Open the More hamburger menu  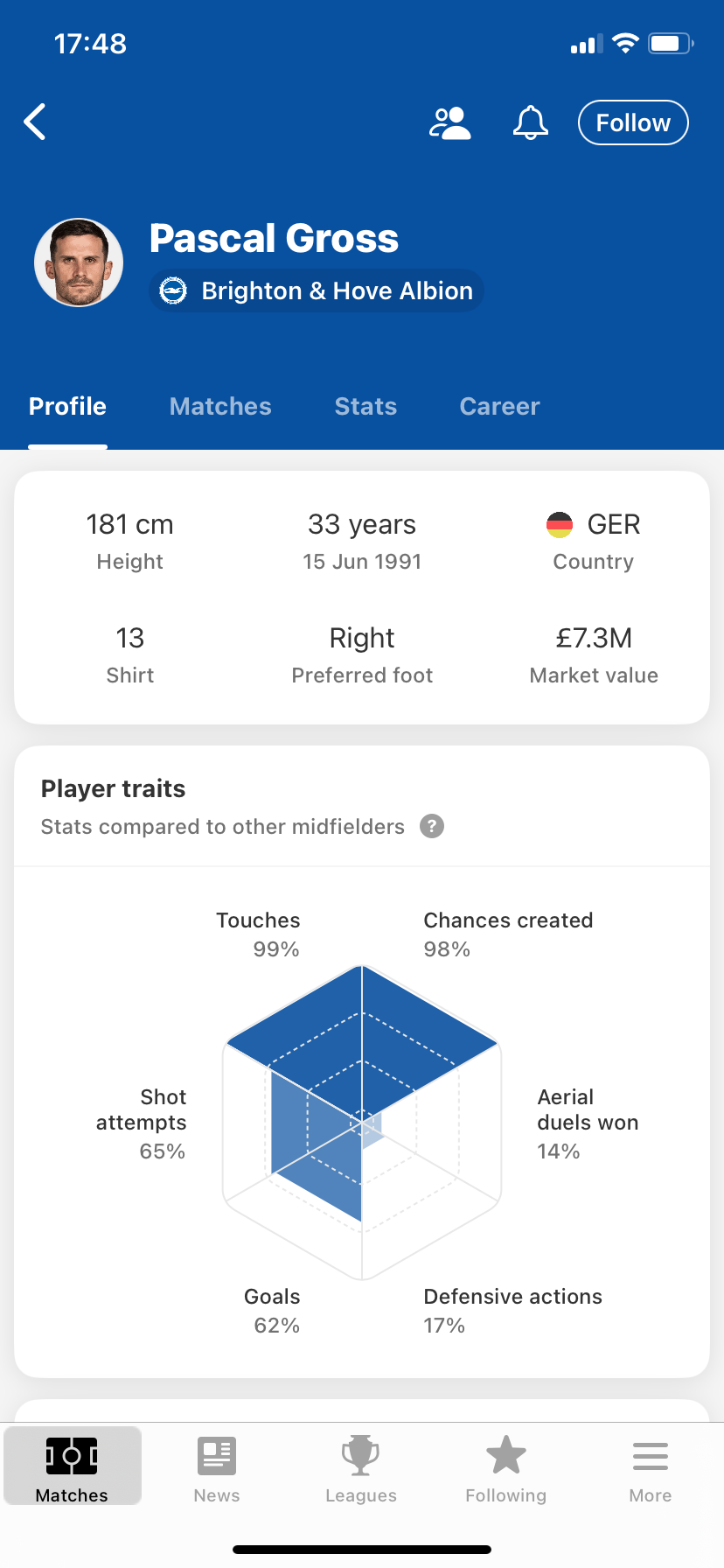[651, 1457]
